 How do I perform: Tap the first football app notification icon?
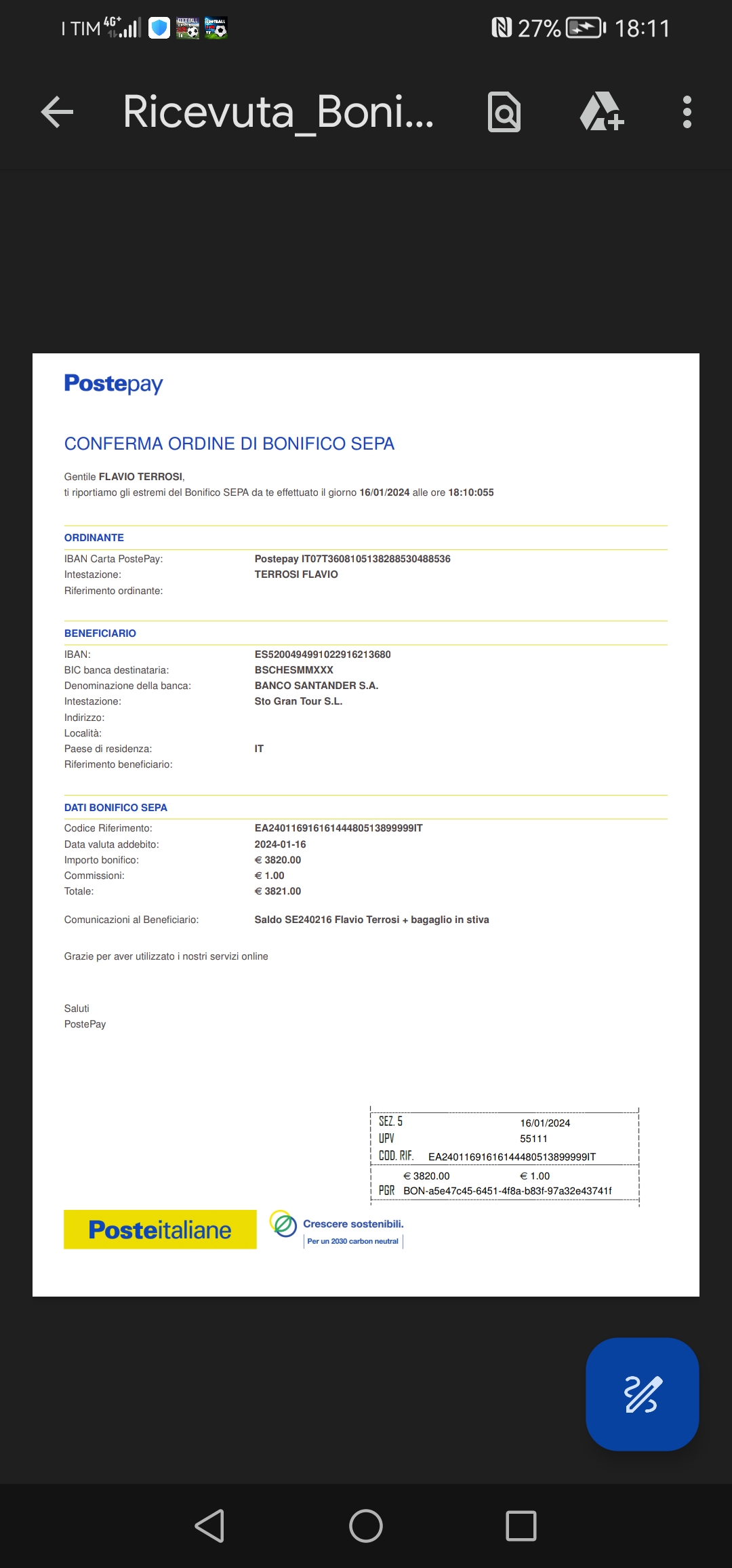188,28
